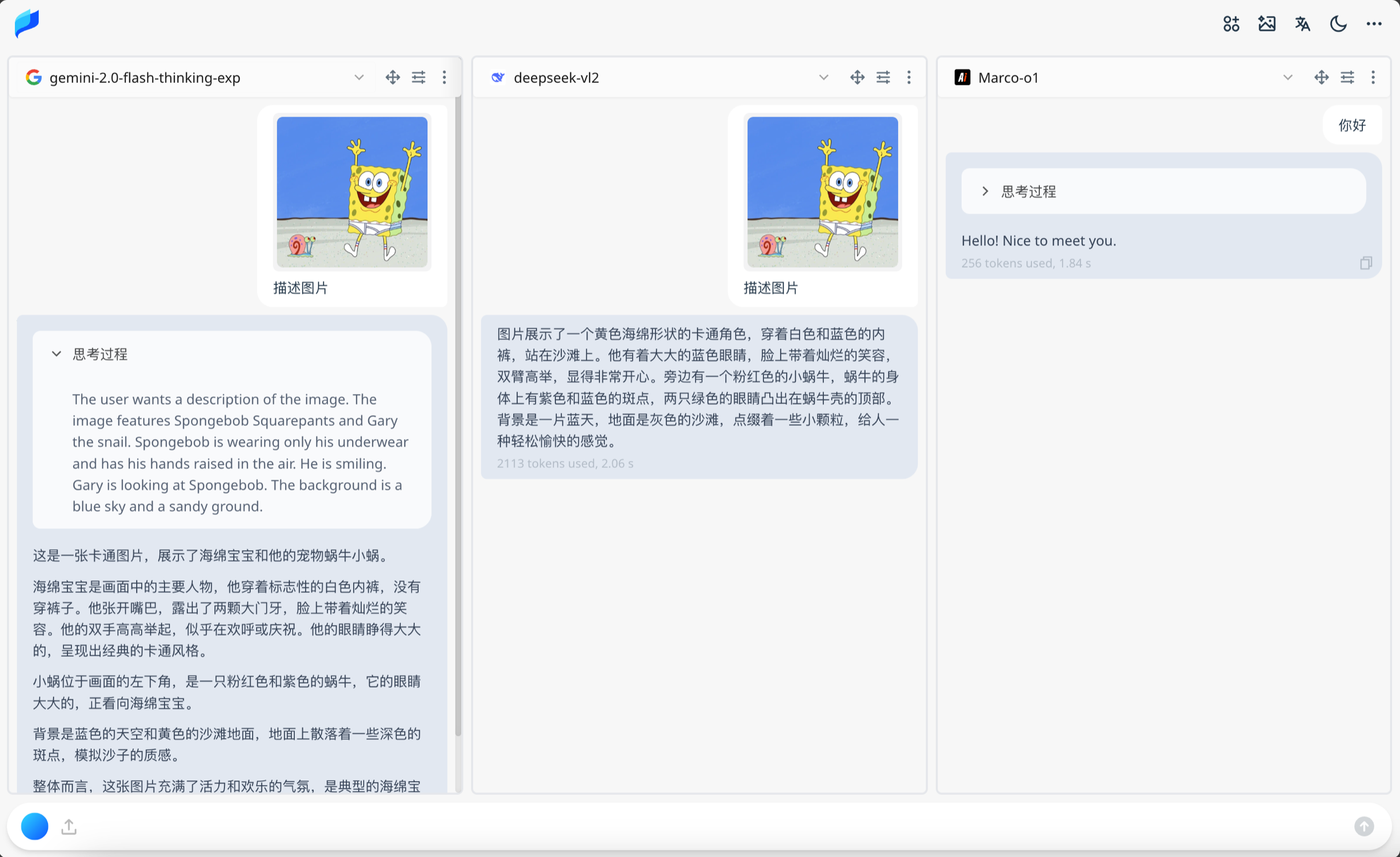Click the upload file icon in input bar
Image resolution: width=1400 pixels, height=857 pixels.
coord(69,826)
